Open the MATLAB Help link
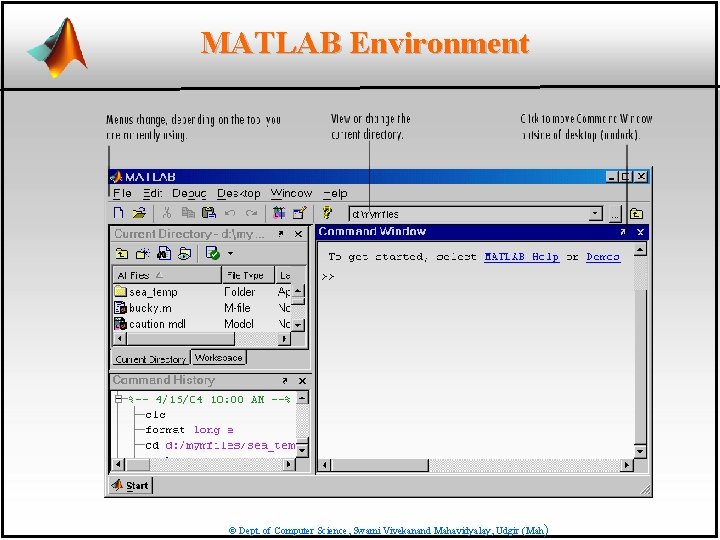The height and width of the screenshot is (540, 720). pos(522,257)
